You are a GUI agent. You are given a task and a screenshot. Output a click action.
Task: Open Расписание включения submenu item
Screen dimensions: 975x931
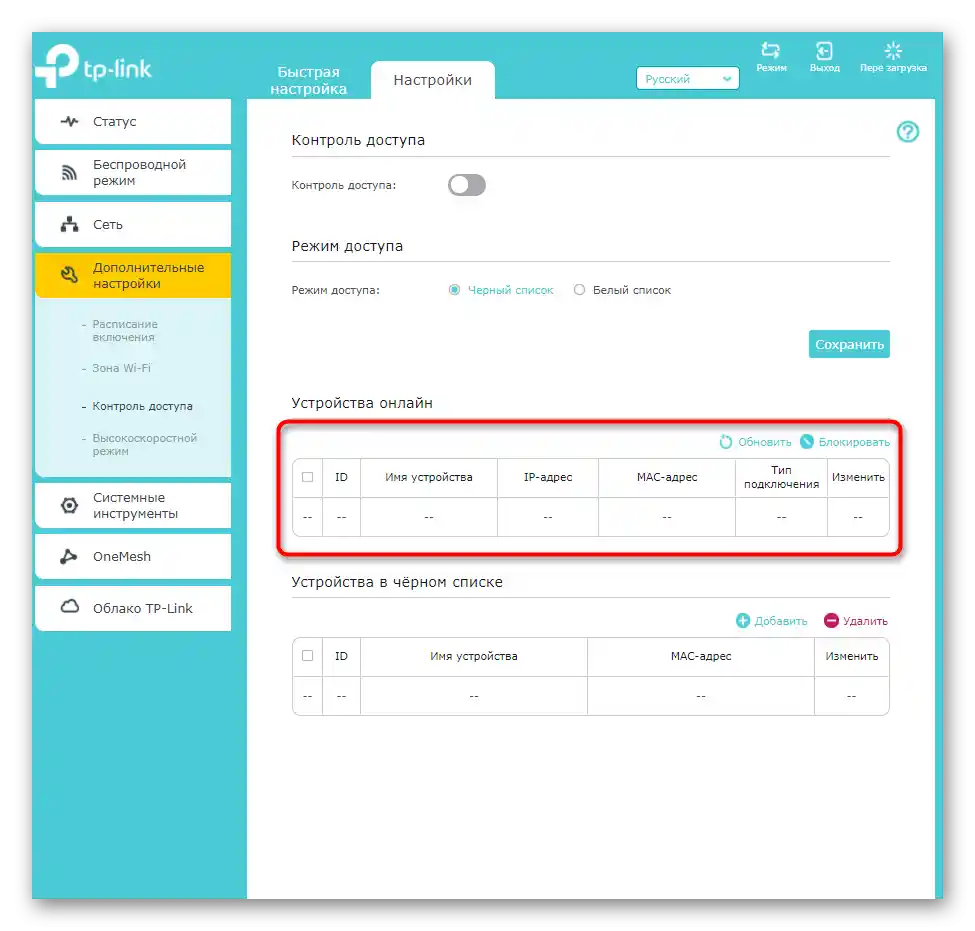pos(125,331)
